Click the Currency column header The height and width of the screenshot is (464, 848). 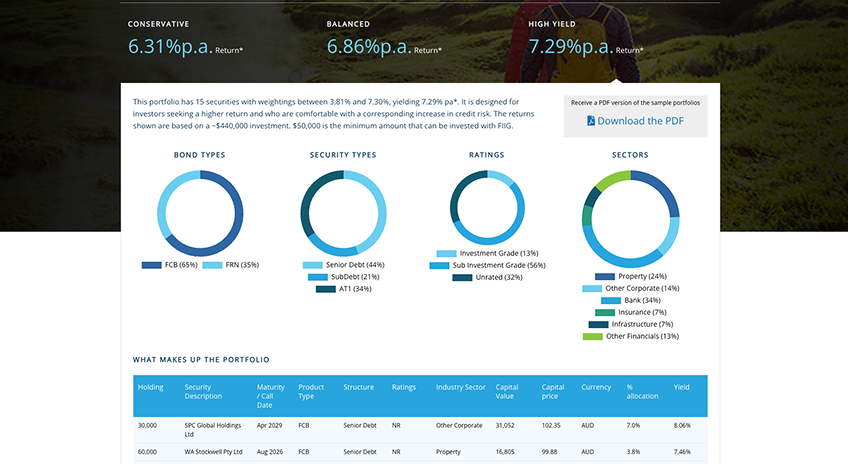[x=596, y=387]
